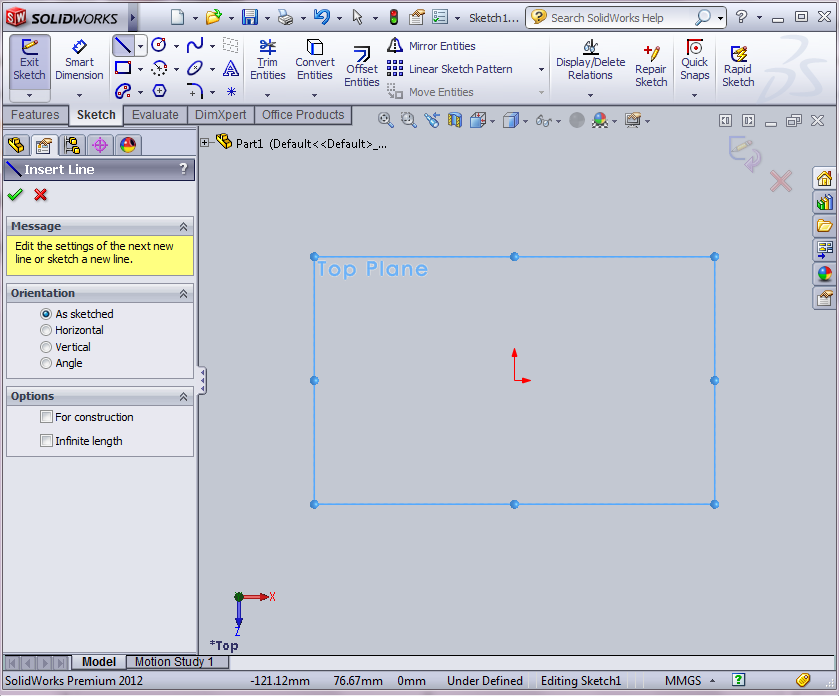This screenshot has height=696, width=839.
Task: Activate the Convert Entities tool
Action: [314, 60]
